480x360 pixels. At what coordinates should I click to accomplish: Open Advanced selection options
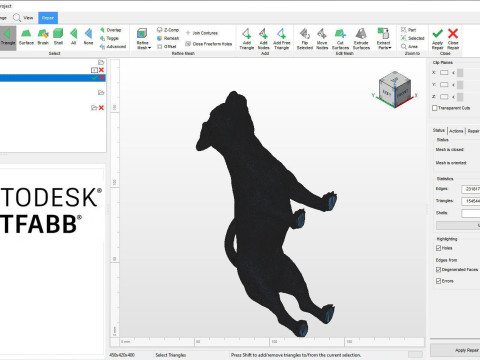coord(113,47)
